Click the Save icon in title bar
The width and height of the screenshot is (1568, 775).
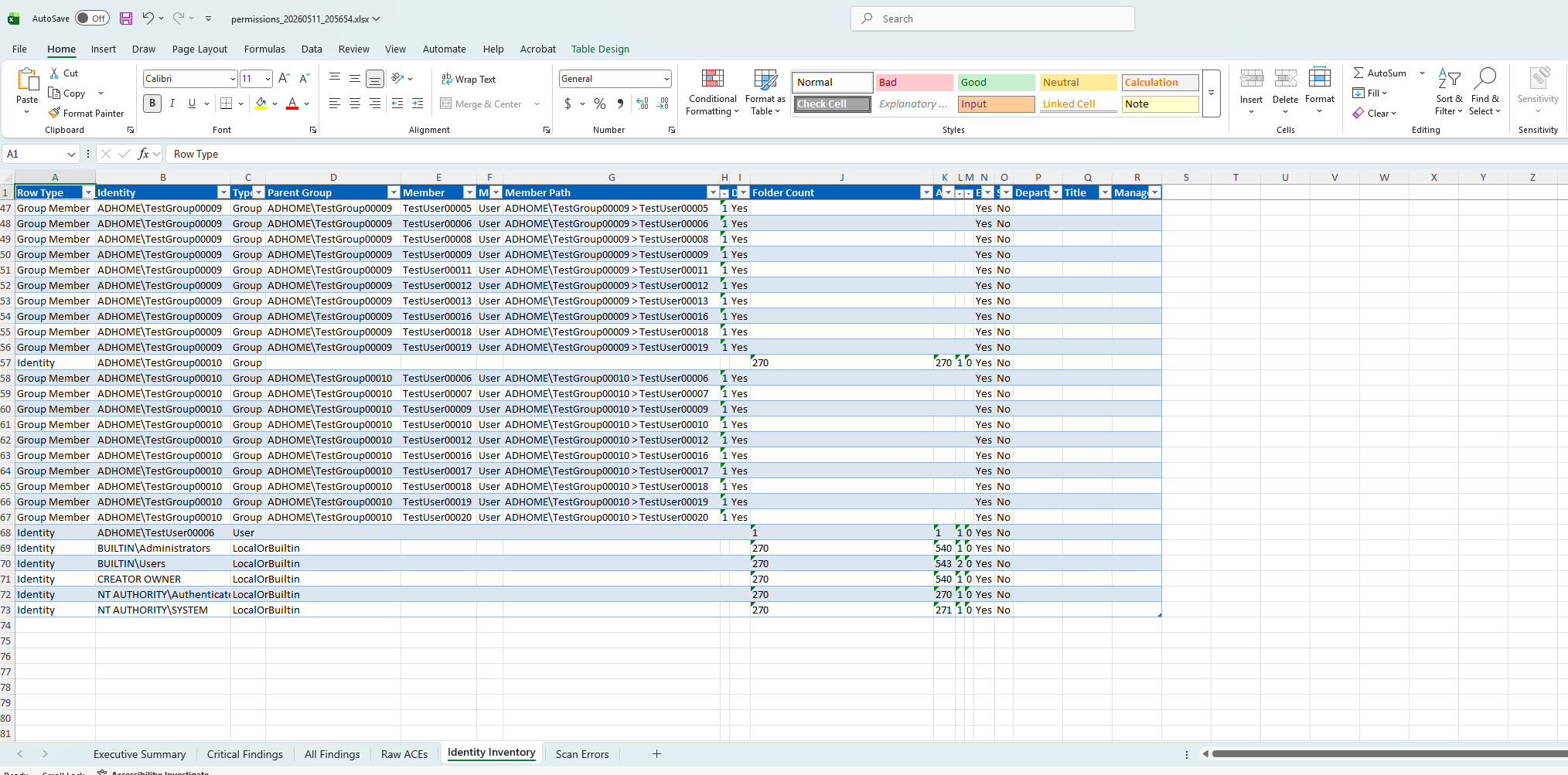126,19
